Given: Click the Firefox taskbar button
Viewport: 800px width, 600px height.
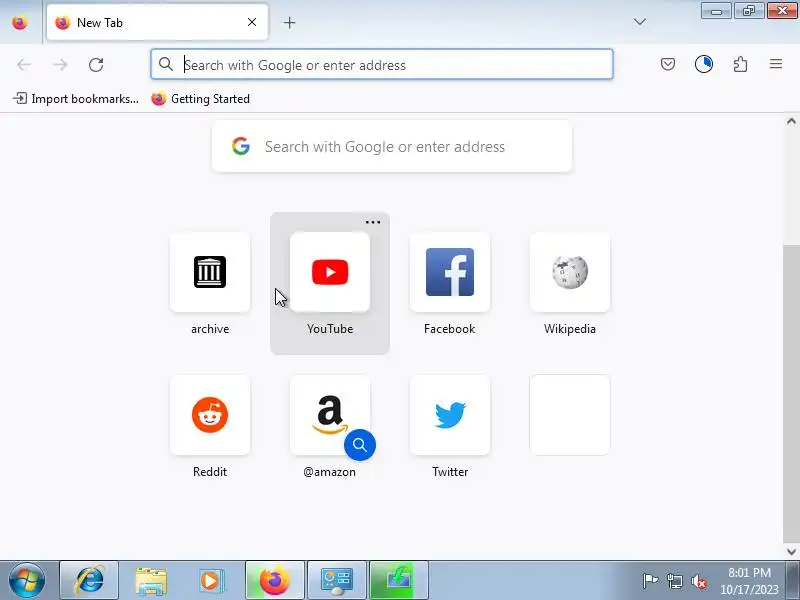Looking at the screenshot, I should coord(274,581).
